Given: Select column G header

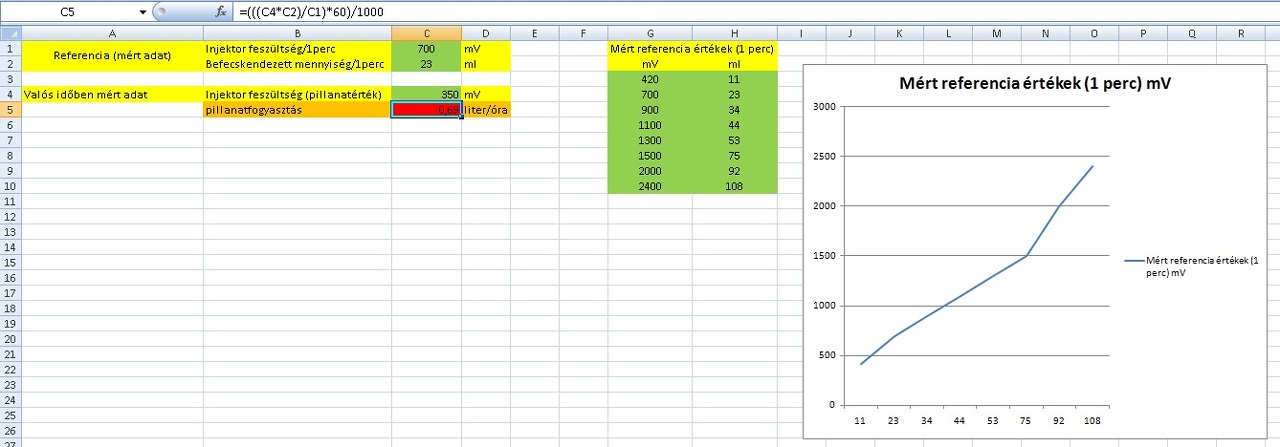Looking at the screenshot, I should tap(650, 33).
